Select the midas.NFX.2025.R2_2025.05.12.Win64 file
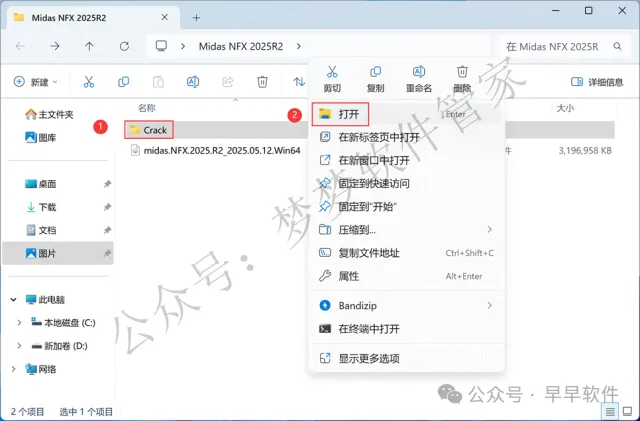This screenshot has width=640, height=421. pyautogui.click(x=216, y=151)
